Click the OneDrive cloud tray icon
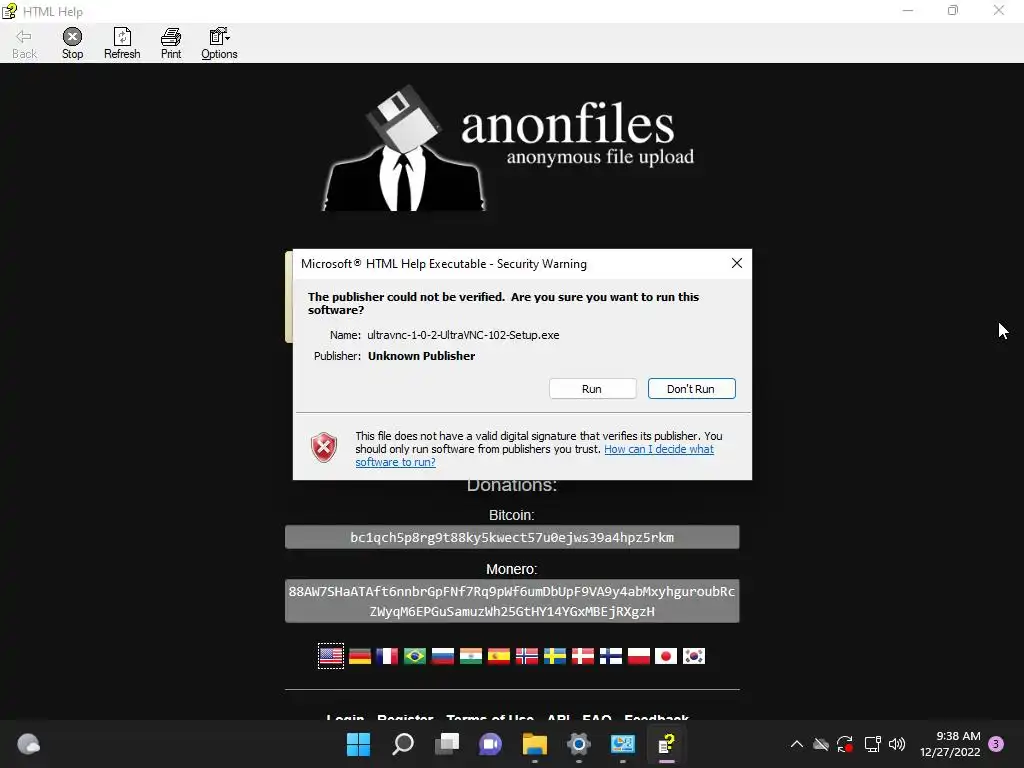1024x768 pixels. pos(821,744)
